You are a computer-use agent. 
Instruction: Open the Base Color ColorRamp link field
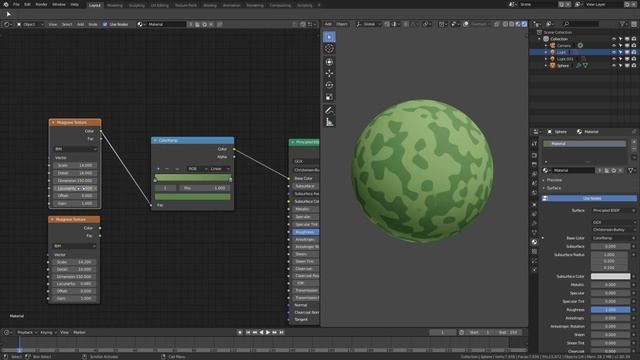pos(613,238)
